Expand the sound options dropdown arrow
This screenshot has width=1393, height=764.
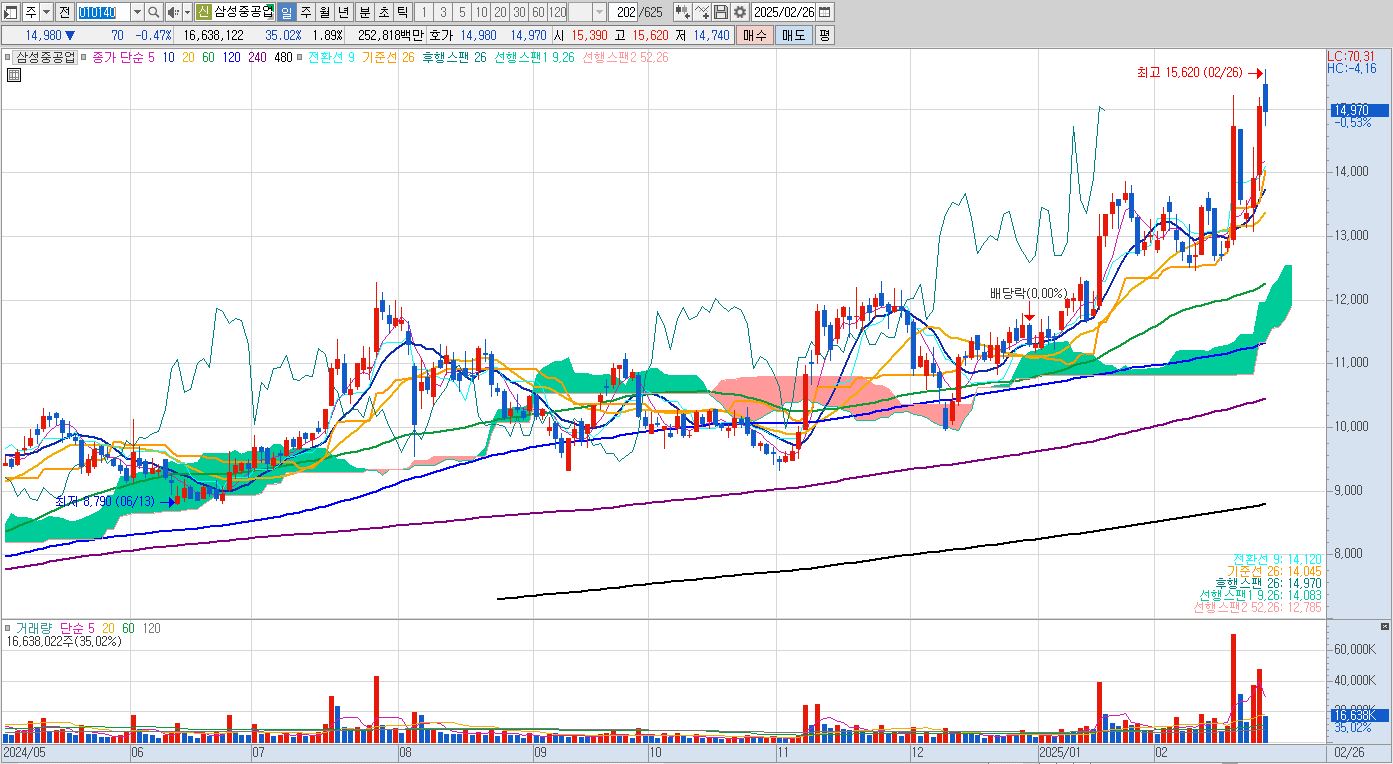coord(187,12)
